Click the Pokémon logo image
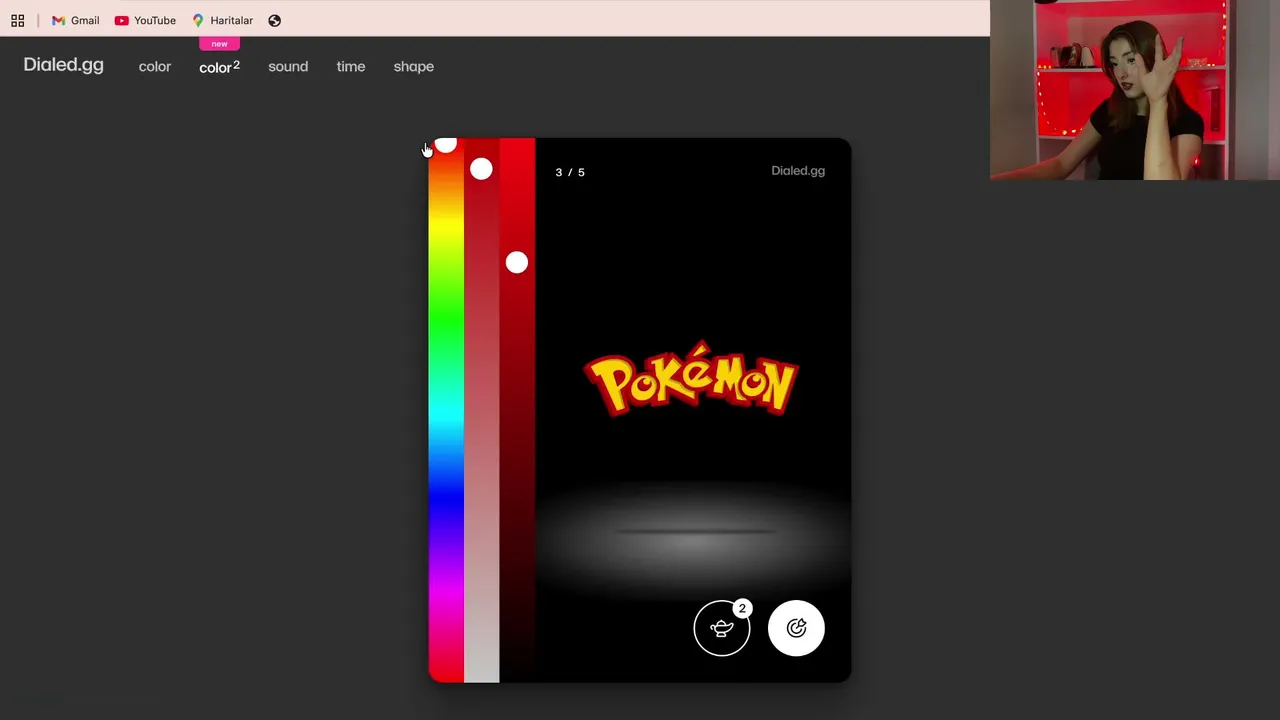 click(691, 380)
